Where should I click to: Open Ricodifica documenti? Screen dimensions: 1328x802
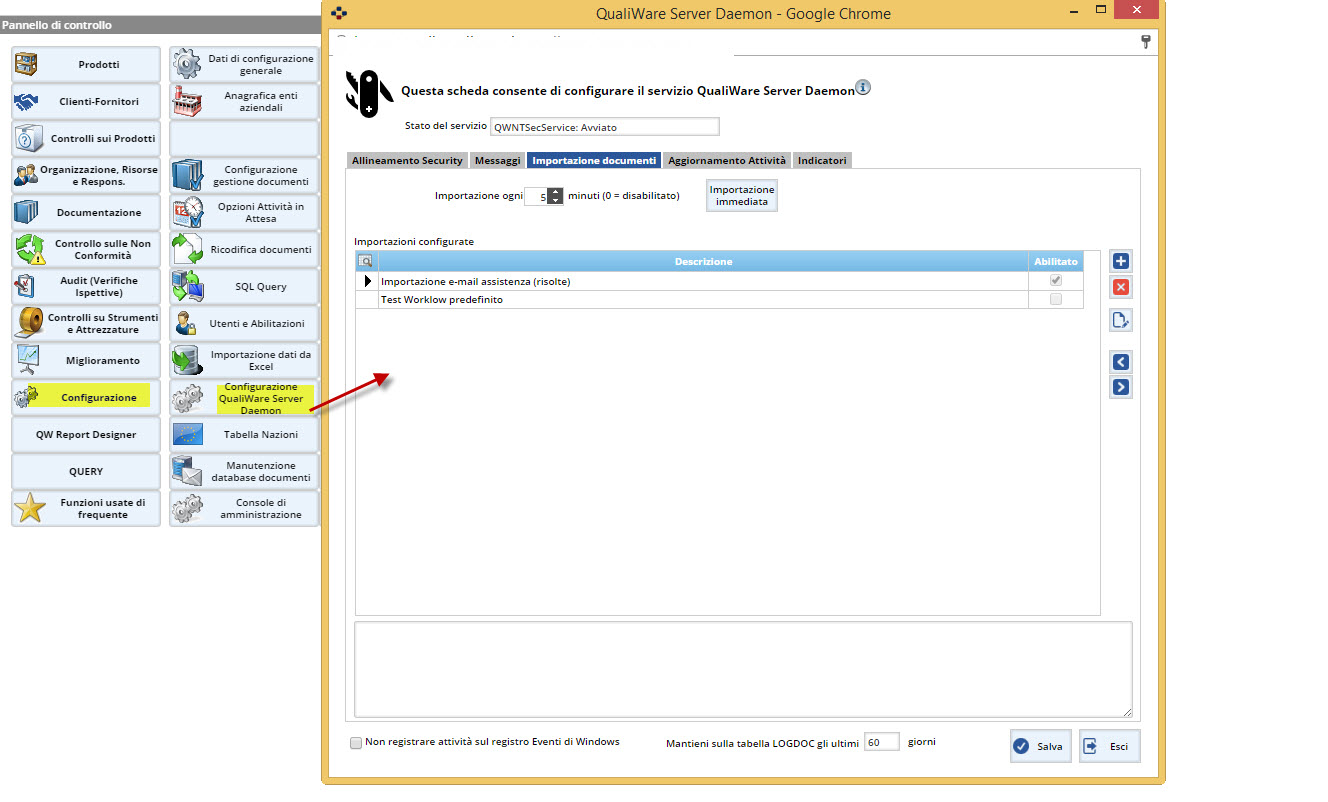point(244,250)
